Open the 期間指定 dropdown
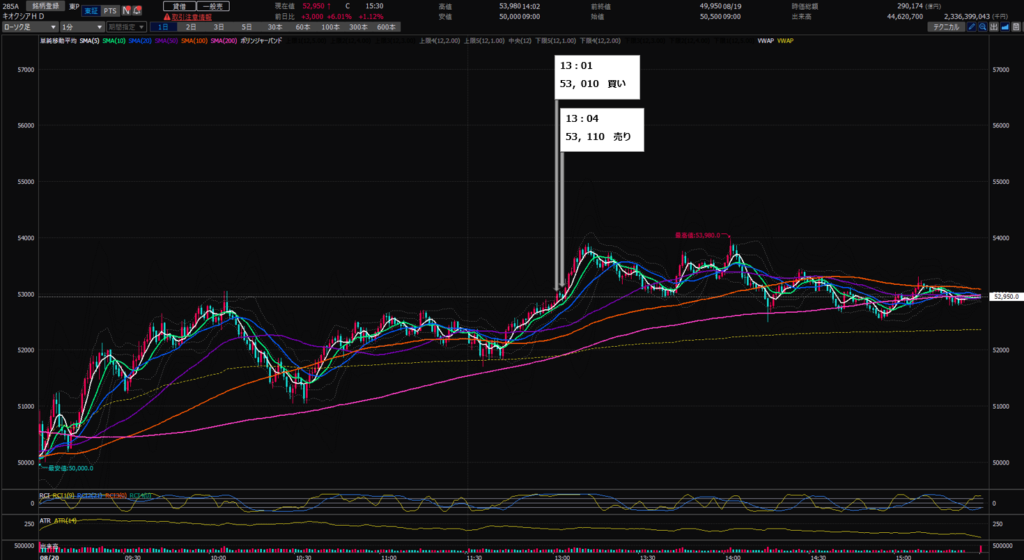Viewport: 1024px width, 560px height. (x=126, y=27)
